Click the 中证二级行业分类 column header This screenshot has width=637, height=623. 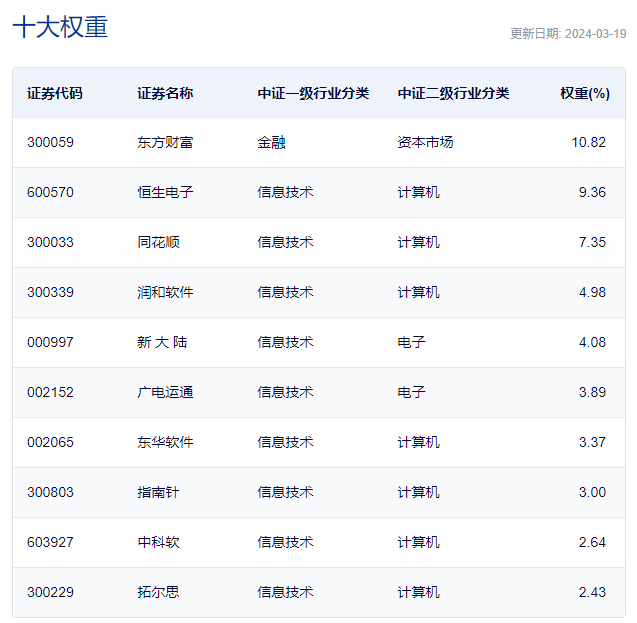(x=453, y=93)
